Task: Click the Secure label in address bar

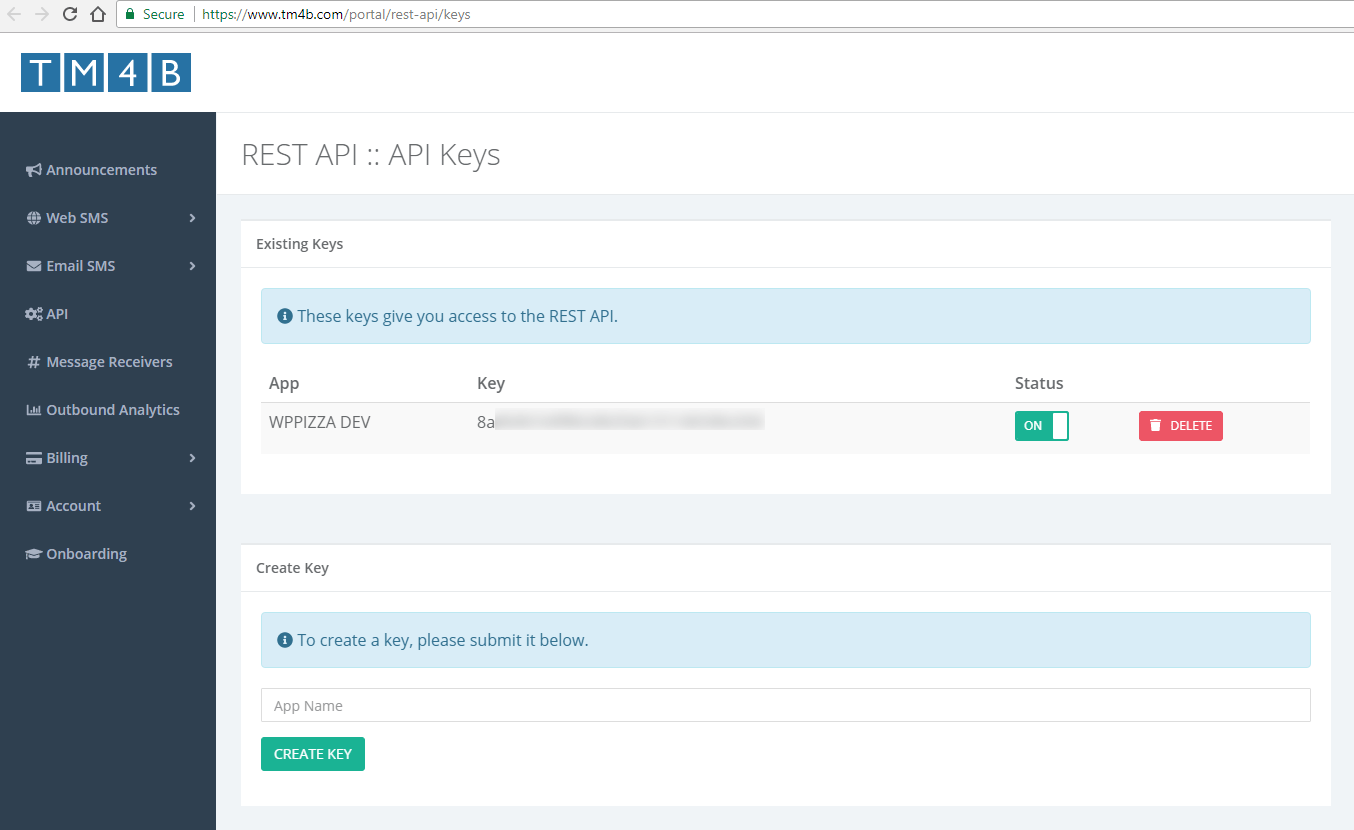Action: [164, 15]
